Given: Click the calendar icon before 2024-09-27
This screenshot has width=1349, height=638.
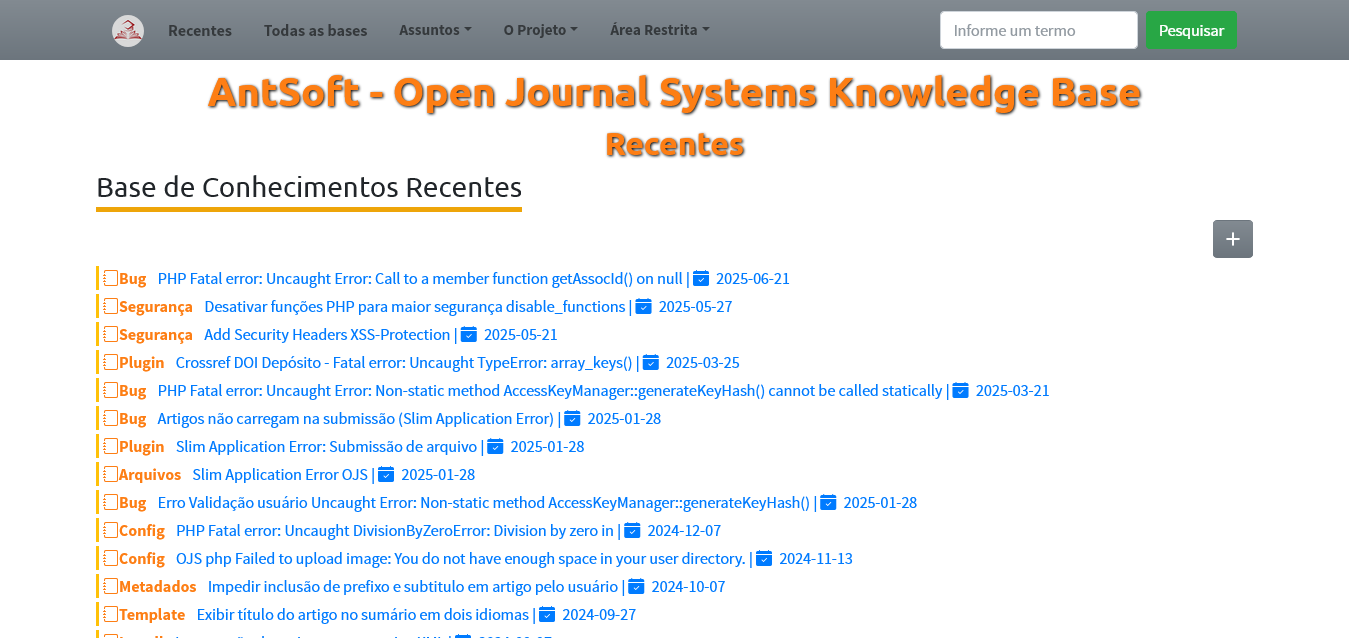Looking at the screenshot, I should pos(547,614).
